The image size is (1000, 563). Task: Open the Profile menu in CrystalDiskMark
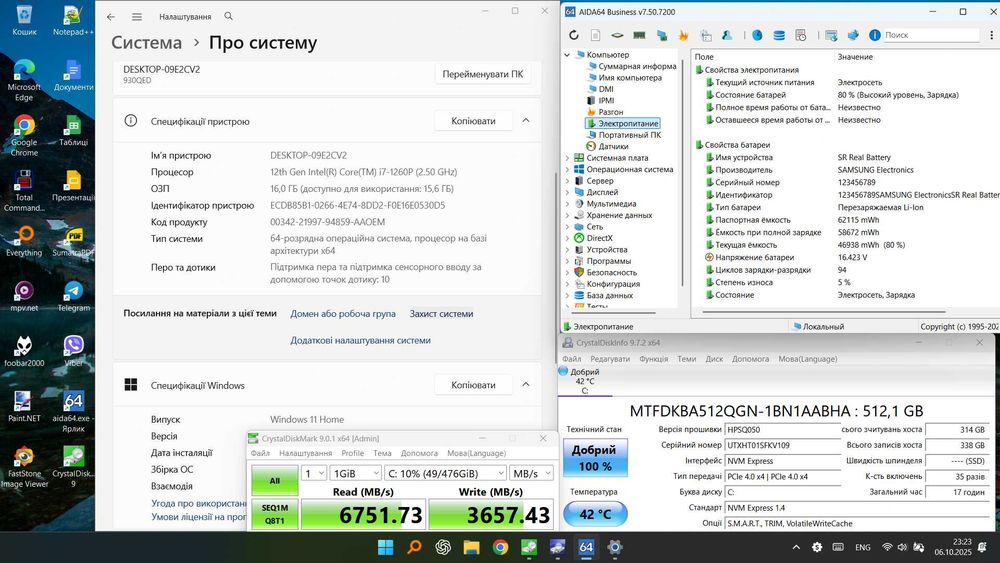[x=352, y=453]
